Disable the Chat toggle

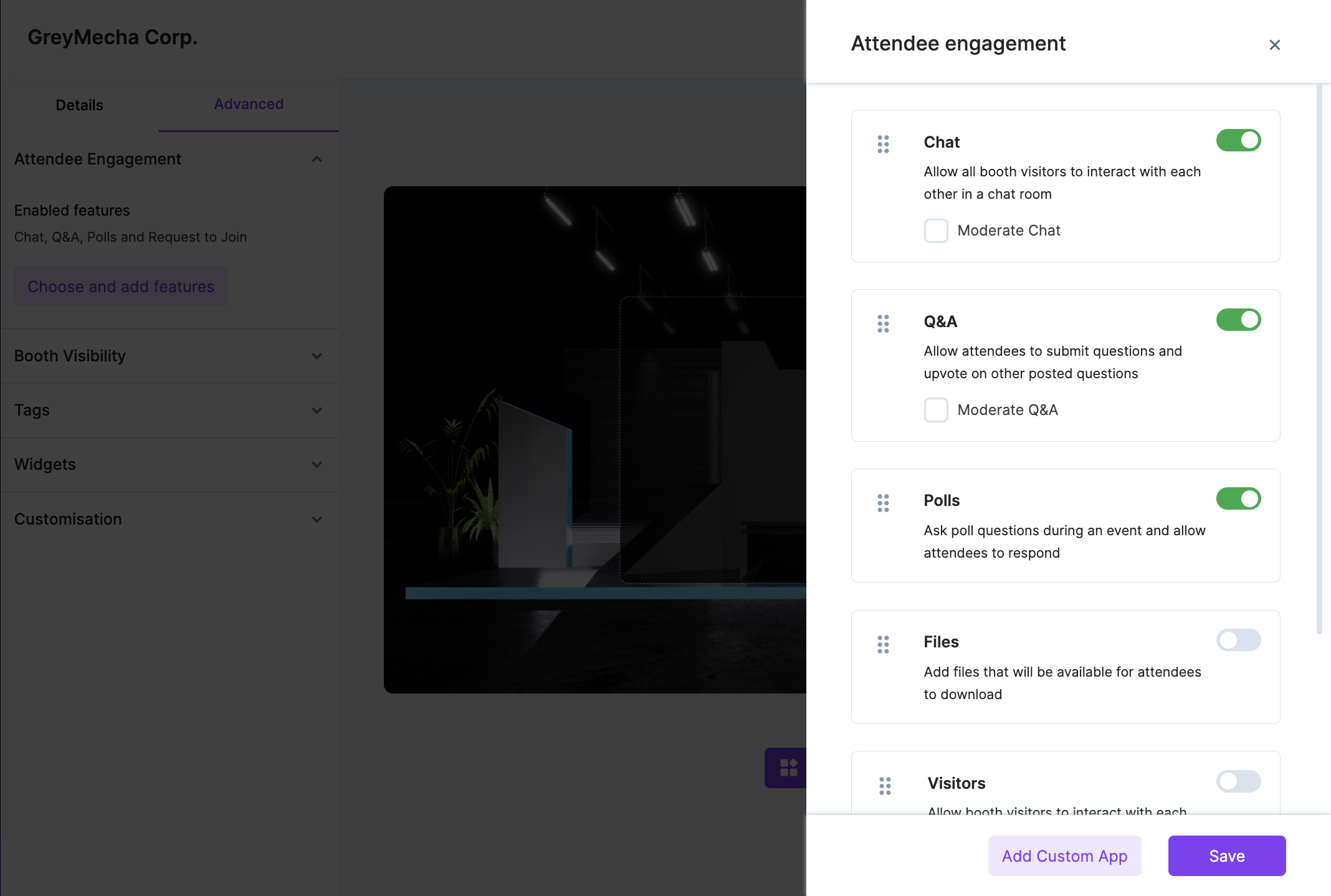click(x=1239, y=140)
